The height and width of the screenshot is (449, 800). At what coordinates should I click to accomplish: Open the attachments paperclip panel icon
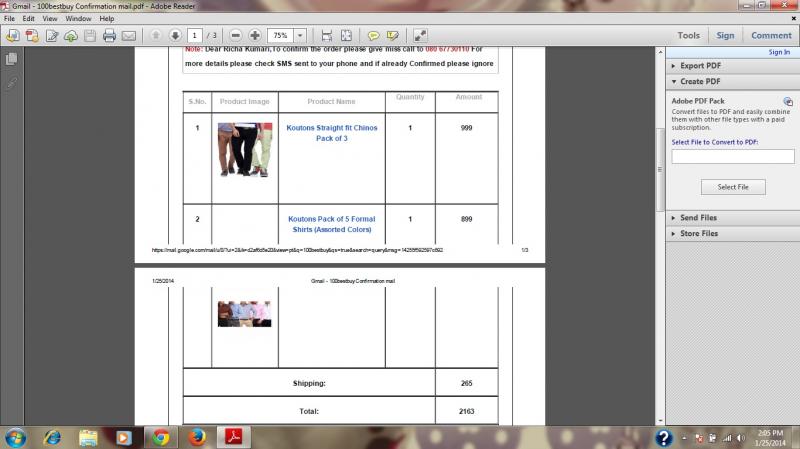(x=12, y=82)
